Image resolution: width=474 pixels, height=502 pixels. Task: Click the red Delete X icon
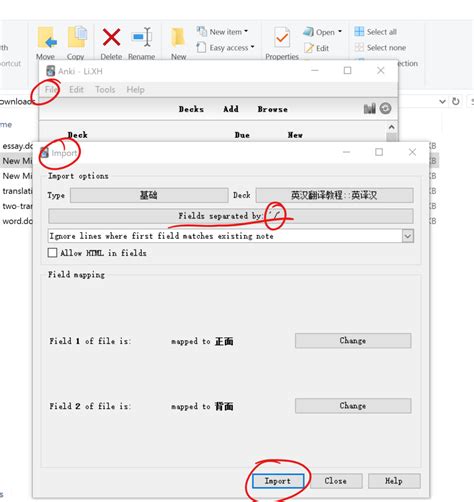coord(111,37)
